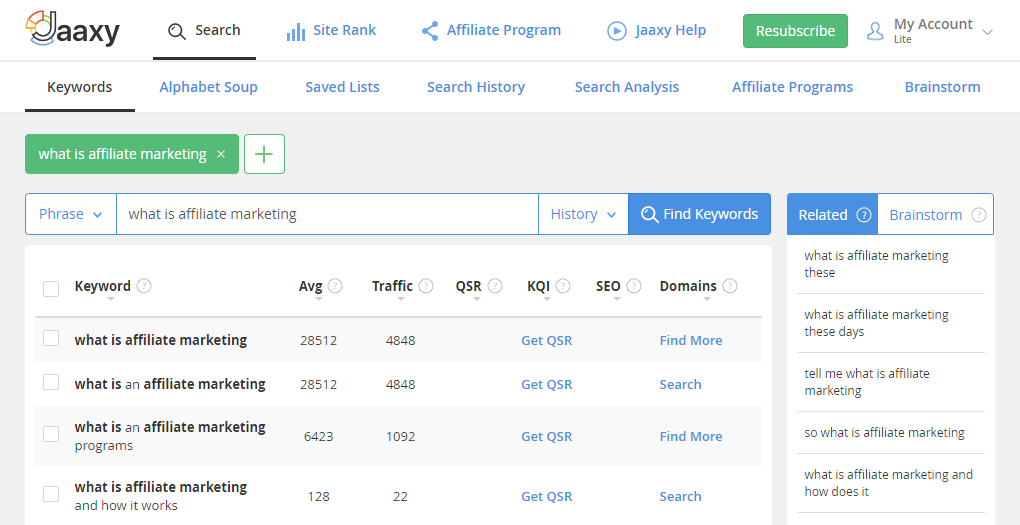The width and height of the screenshot is (1020, 525).
Task: Click help icon on the Related tab
Action: coord(864,215)
